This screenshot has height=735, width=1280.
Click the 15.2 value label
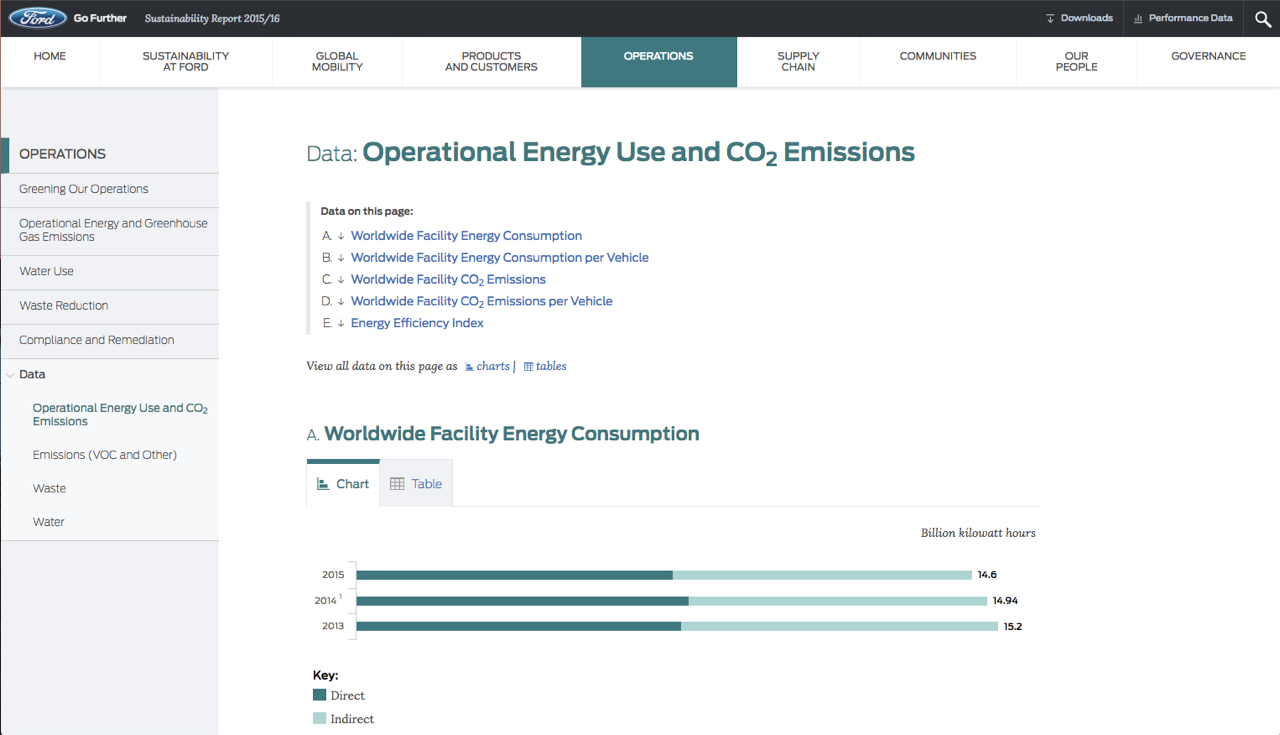coord(1013,627)
